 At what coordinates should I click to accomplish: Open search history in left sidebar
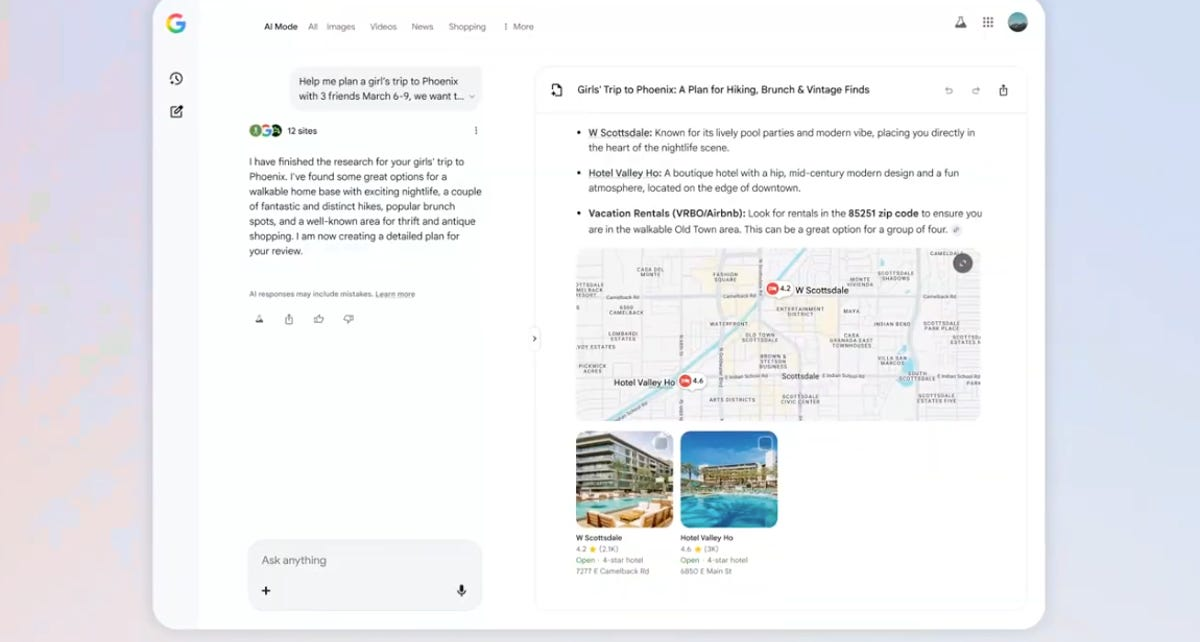(x=176, y=79)
